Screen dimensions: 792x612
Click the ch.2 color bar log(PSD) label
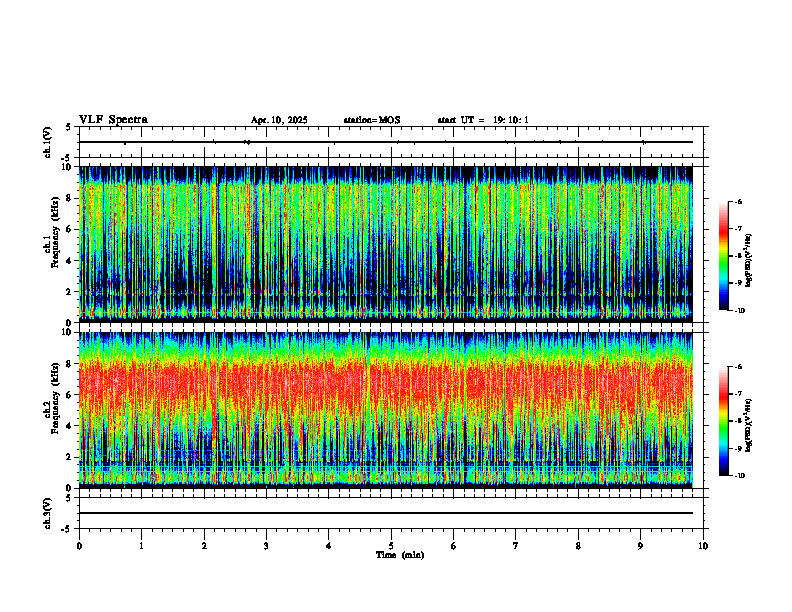[x=749, y=425]
